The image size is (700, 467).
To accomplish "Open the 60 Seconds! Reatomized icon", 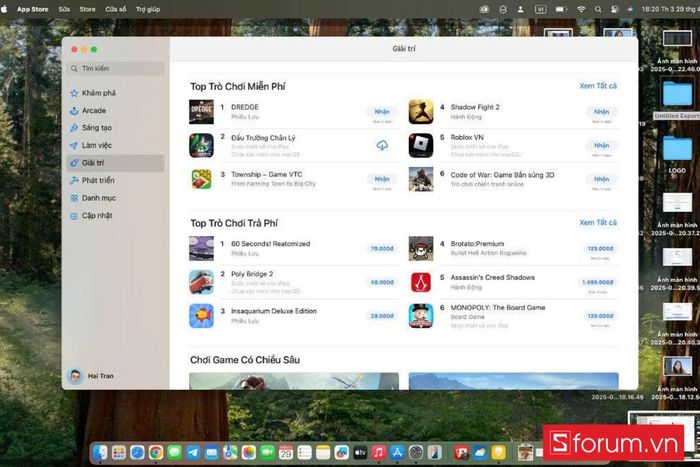I will click(201, 248).
